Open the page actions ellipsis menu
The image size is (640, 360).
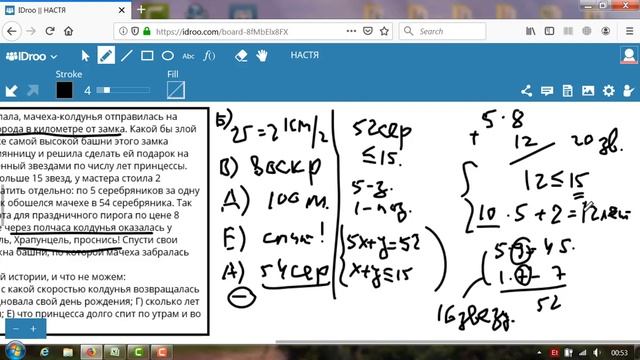[351, 31]
